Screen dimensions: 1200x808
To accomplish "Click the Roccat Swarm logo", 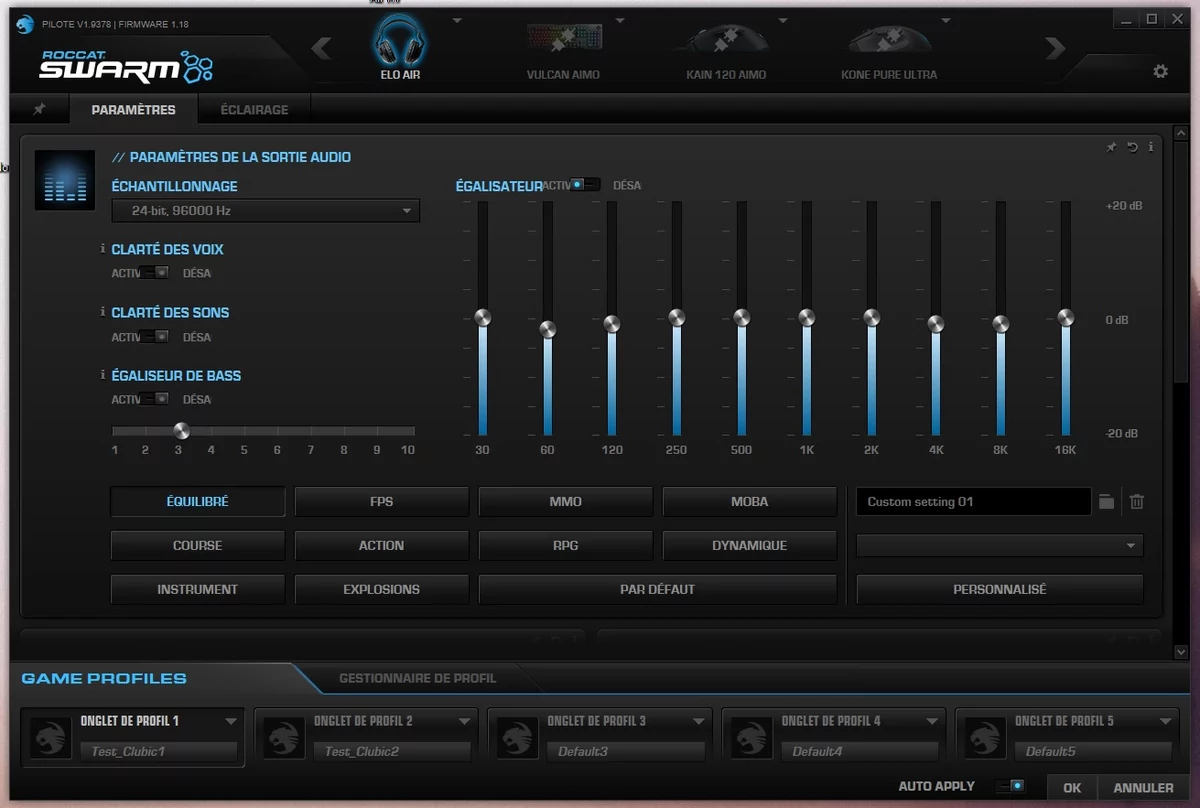I will [126, 66].
